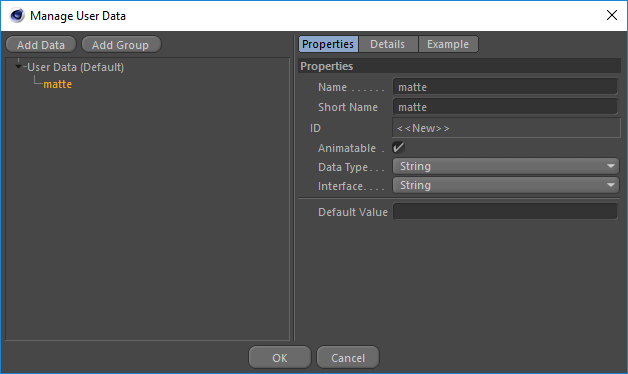Click the Data Type dropdown arrow
The image size is (628, 374).
click(x=610, y=166)
